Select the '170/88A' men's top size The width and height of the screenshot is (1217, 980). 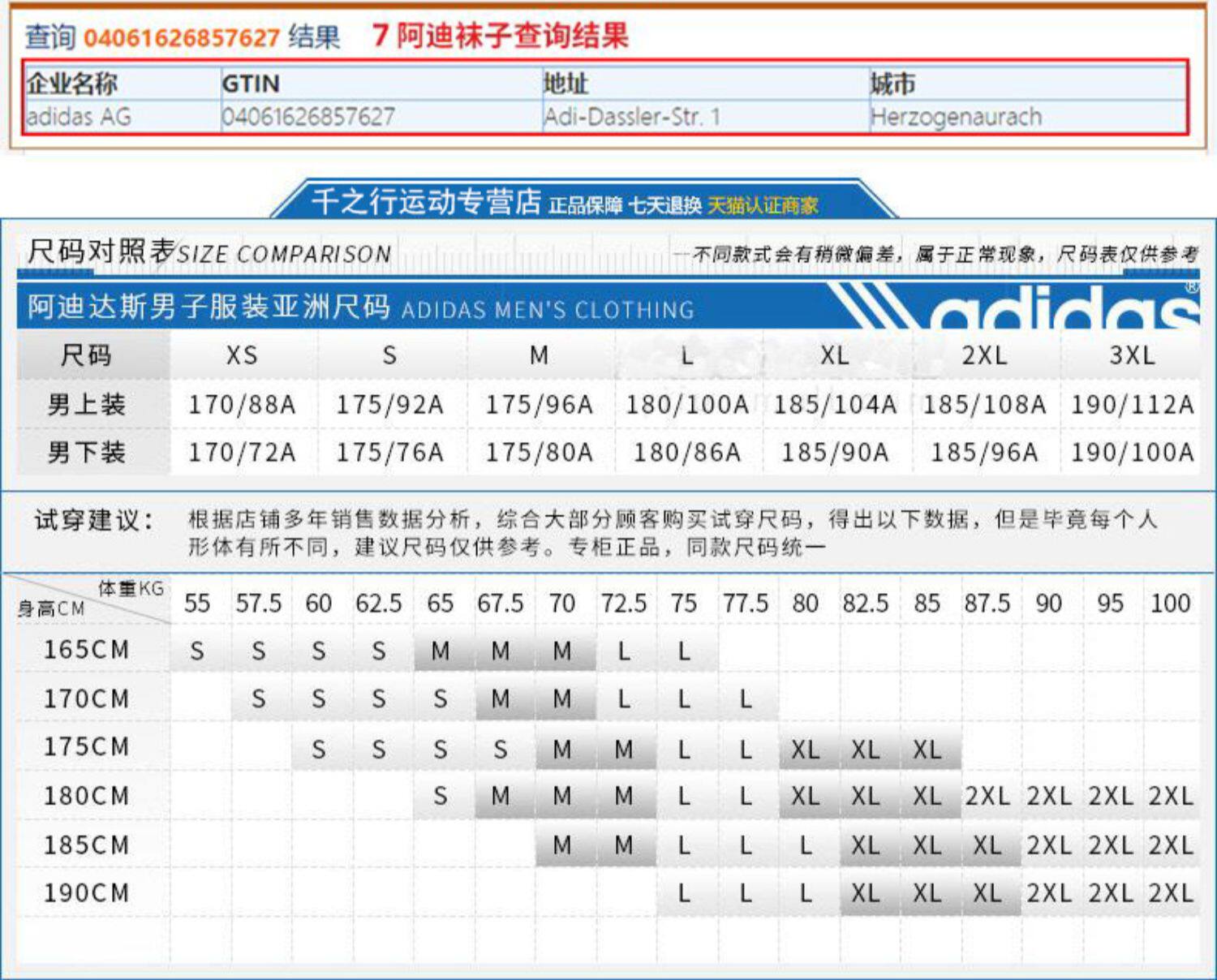coord(242,404)
